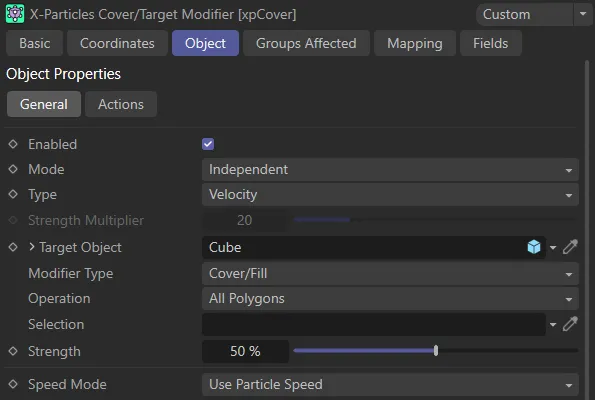Screen dimensions: 595x400
Task: Open Modifier Type dropdown showing Cover/Fill
Action: (x=390, y=274)
